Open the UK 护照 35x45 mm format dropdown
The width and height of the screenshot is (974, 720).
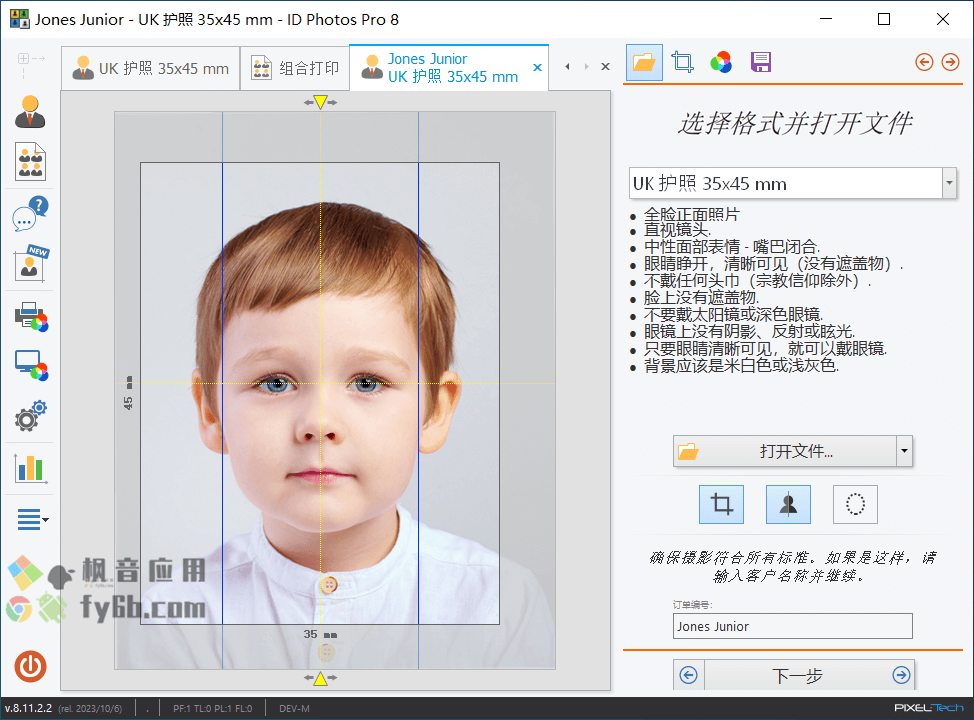[949, 183]
